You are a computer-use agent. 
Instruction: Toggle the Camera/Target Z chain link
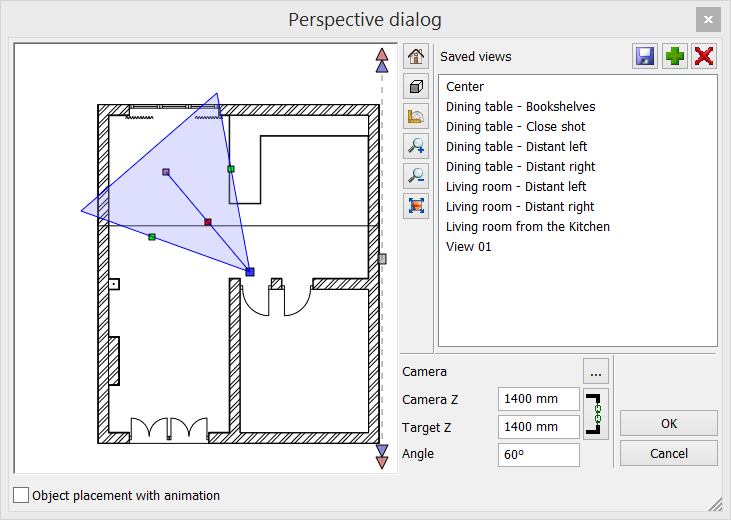click(595, 413)
